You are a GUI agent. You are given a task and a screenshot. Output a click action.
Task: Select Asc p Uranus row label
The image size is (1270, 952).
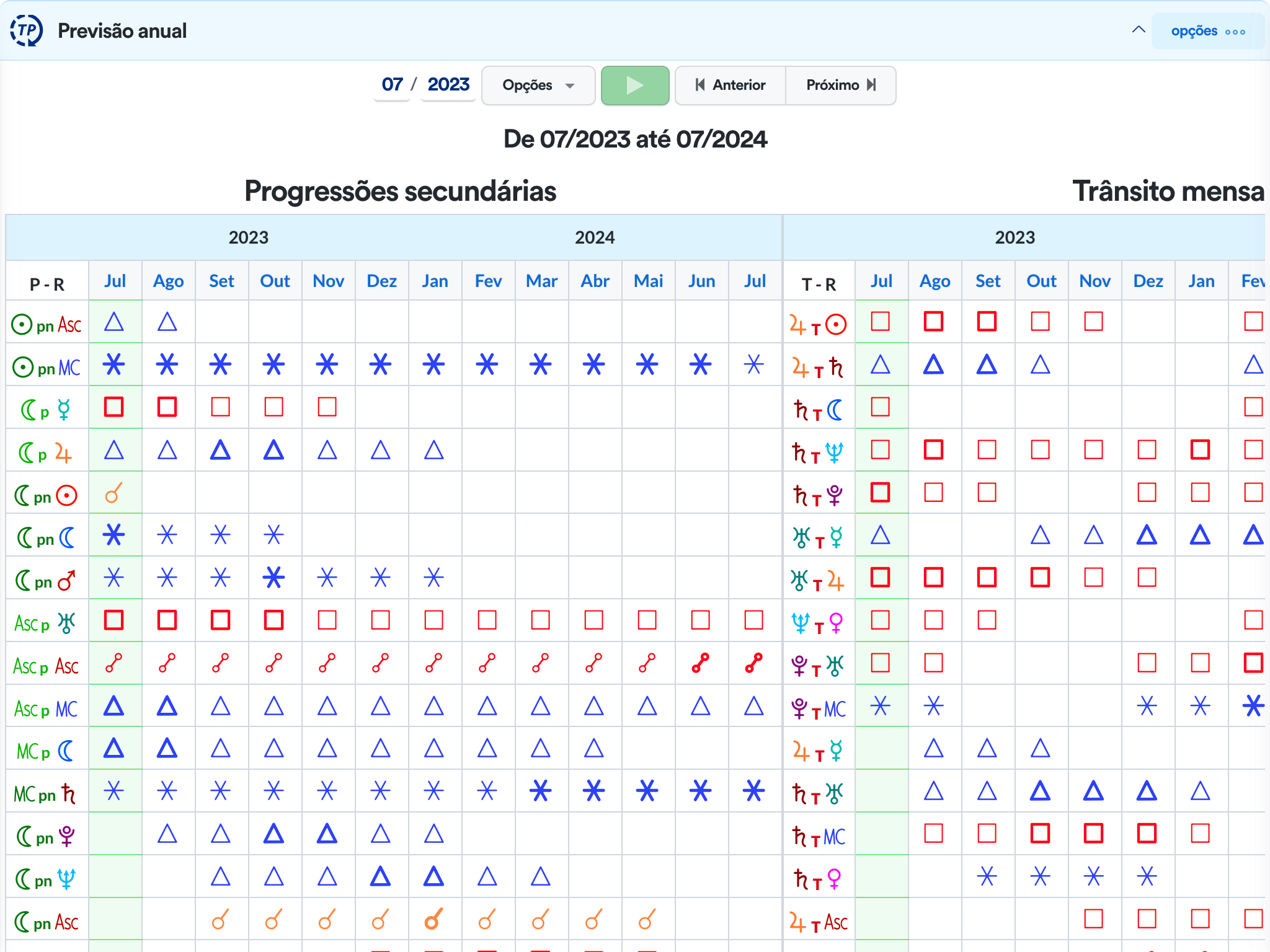tap(46, 623)
